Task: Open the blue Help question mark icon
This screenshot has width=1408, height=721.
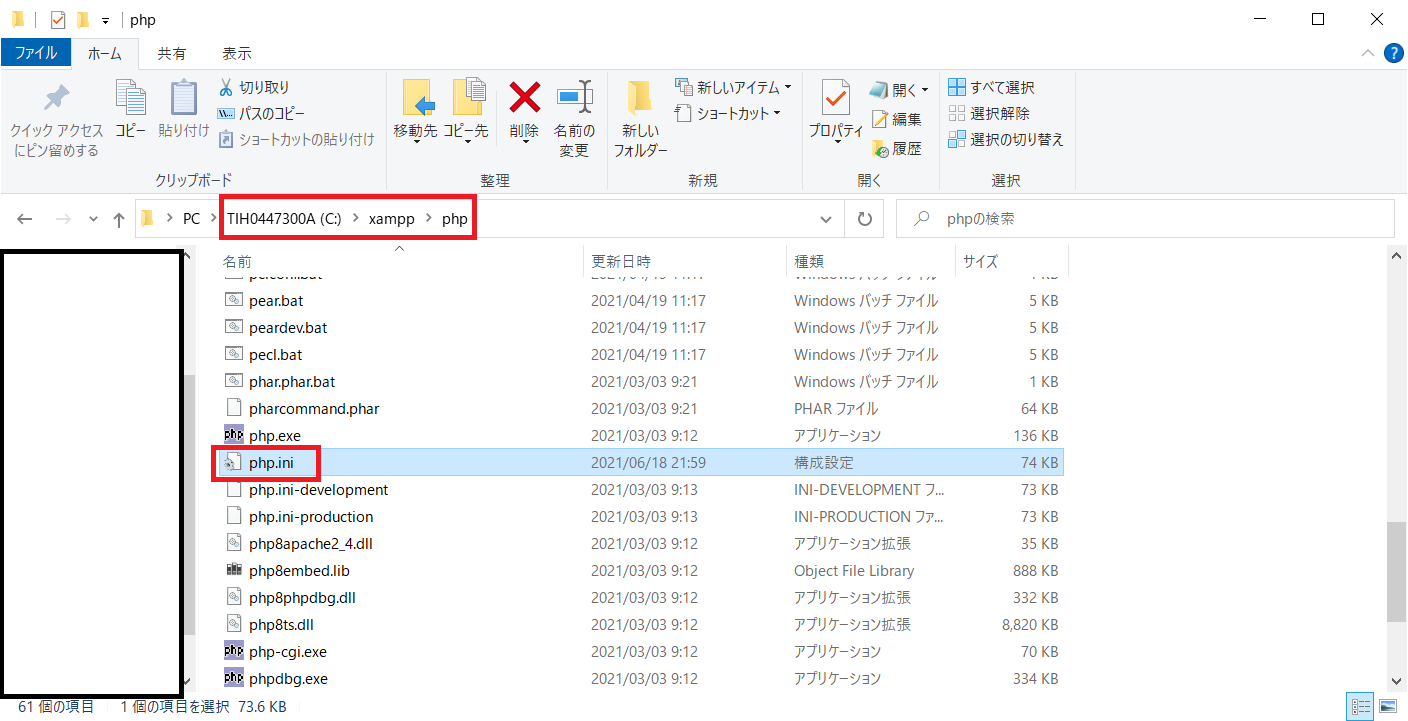Action: 1393,53
